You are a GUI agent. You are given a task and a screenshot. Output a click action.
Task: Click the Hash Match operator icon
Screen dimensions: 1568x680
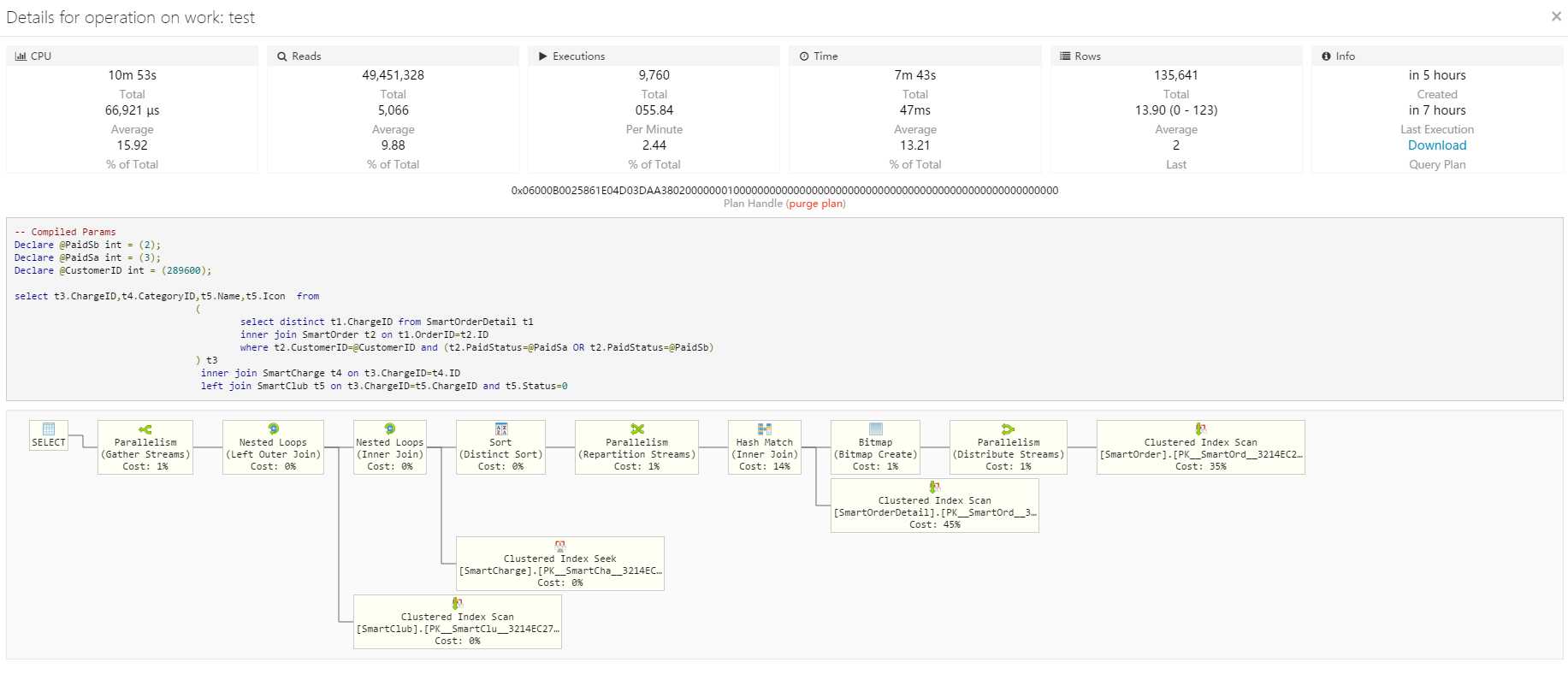pos(765,429)
